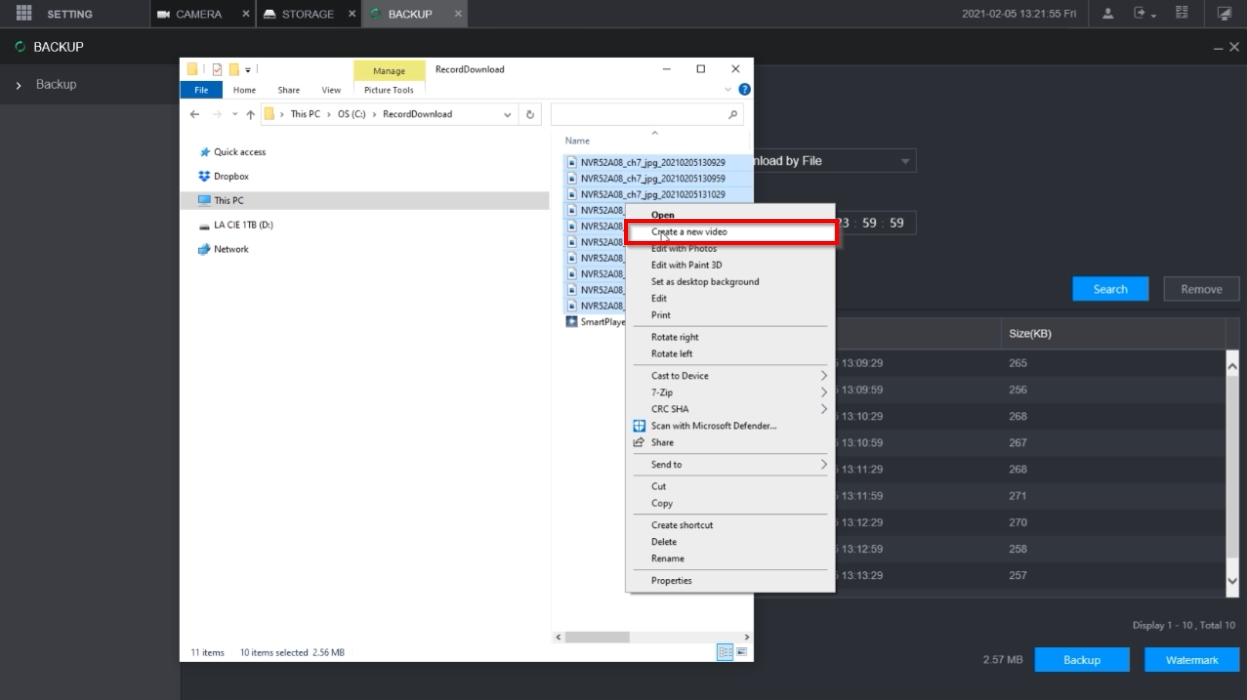Expand the Explorer ribbon chevron

[728, 90]
